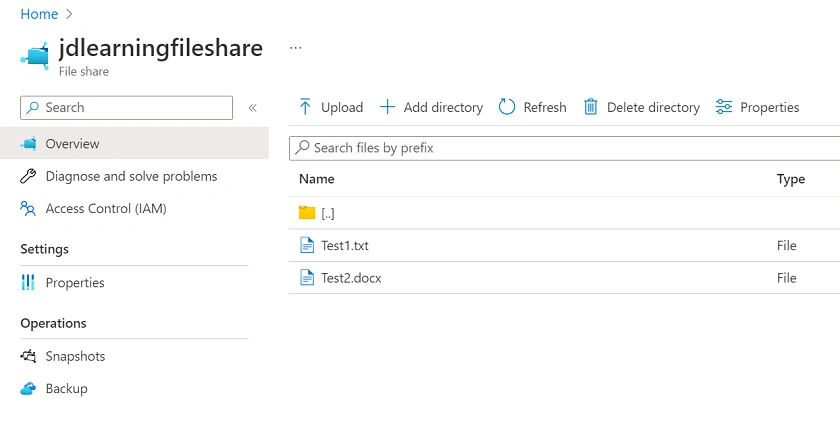The height and width of the screenshot is (439, 840).
Task: Open Snapshots under Operations
Action: point(76,356)
